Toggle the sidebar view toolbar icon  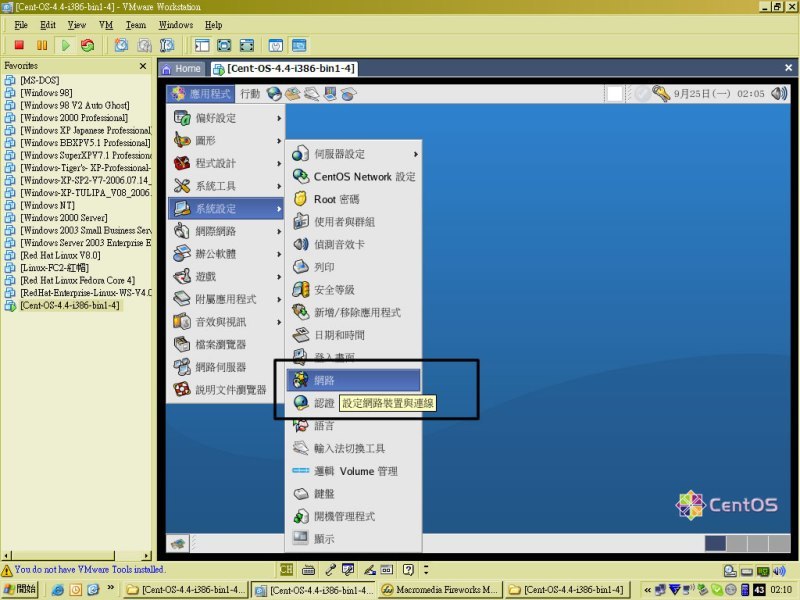(202, 45)
